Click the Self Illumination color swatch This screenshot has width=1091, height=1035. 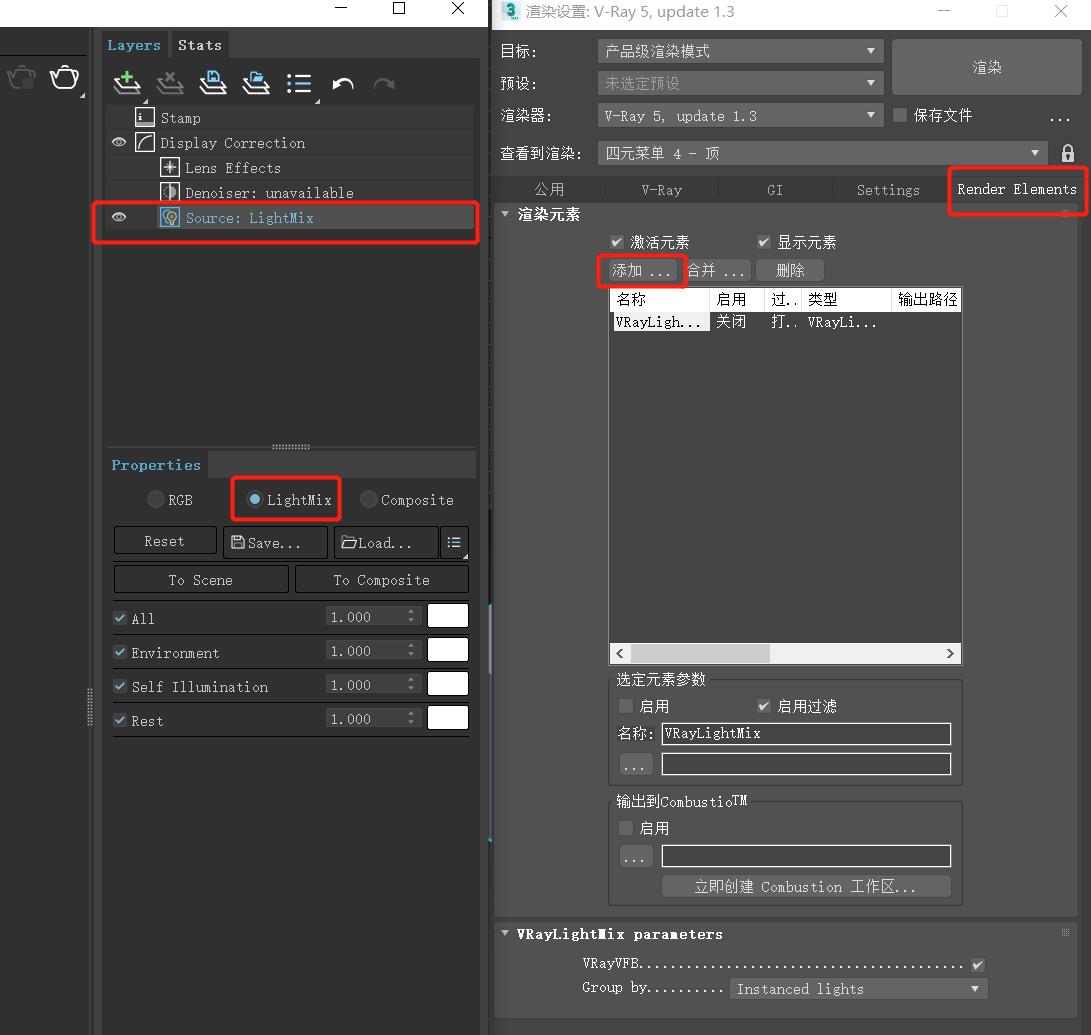[447, 683]
